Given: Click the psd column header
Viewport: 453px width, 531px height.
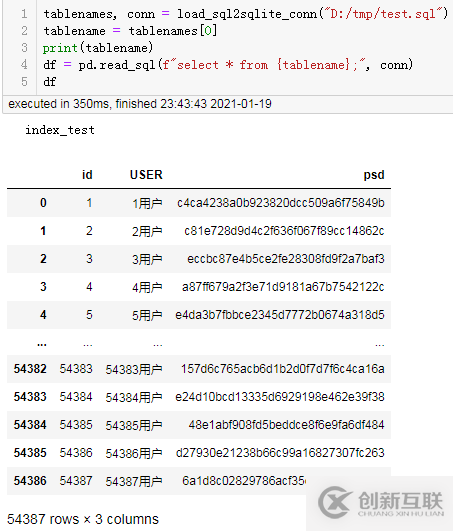Looking at the screenshot, I should pyautogui.click(x=374, y=175).
